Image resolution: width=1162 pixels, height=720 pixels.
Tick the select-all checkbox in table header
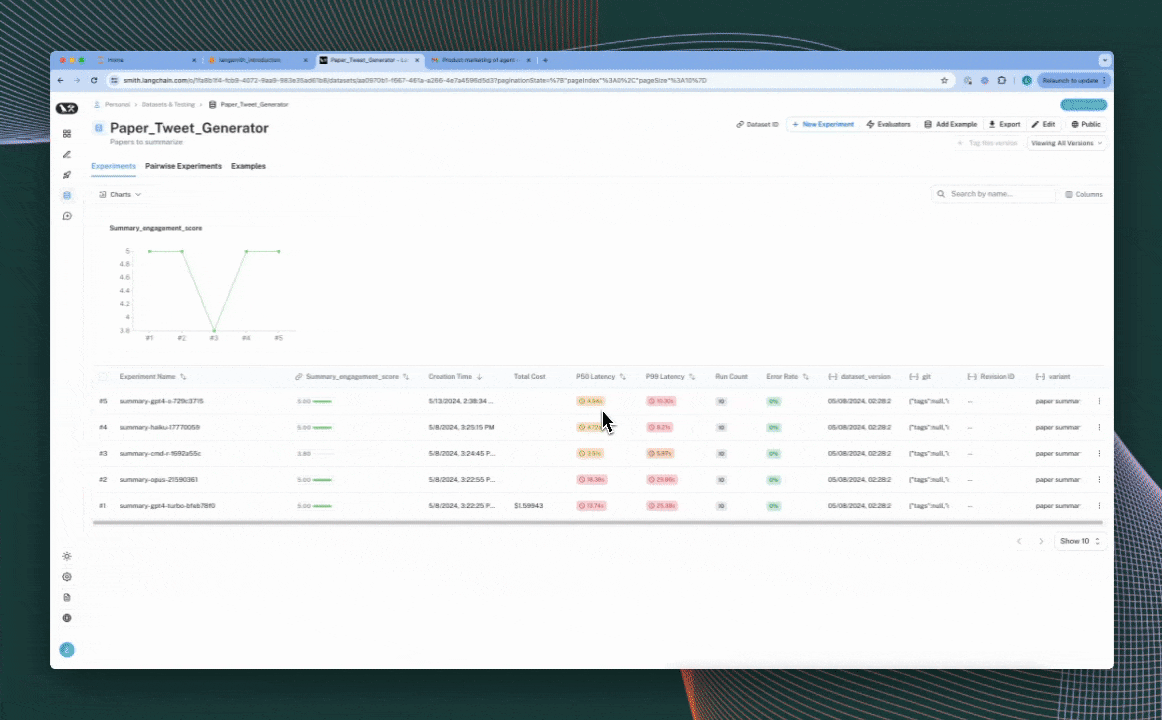[x=103, y=377]
